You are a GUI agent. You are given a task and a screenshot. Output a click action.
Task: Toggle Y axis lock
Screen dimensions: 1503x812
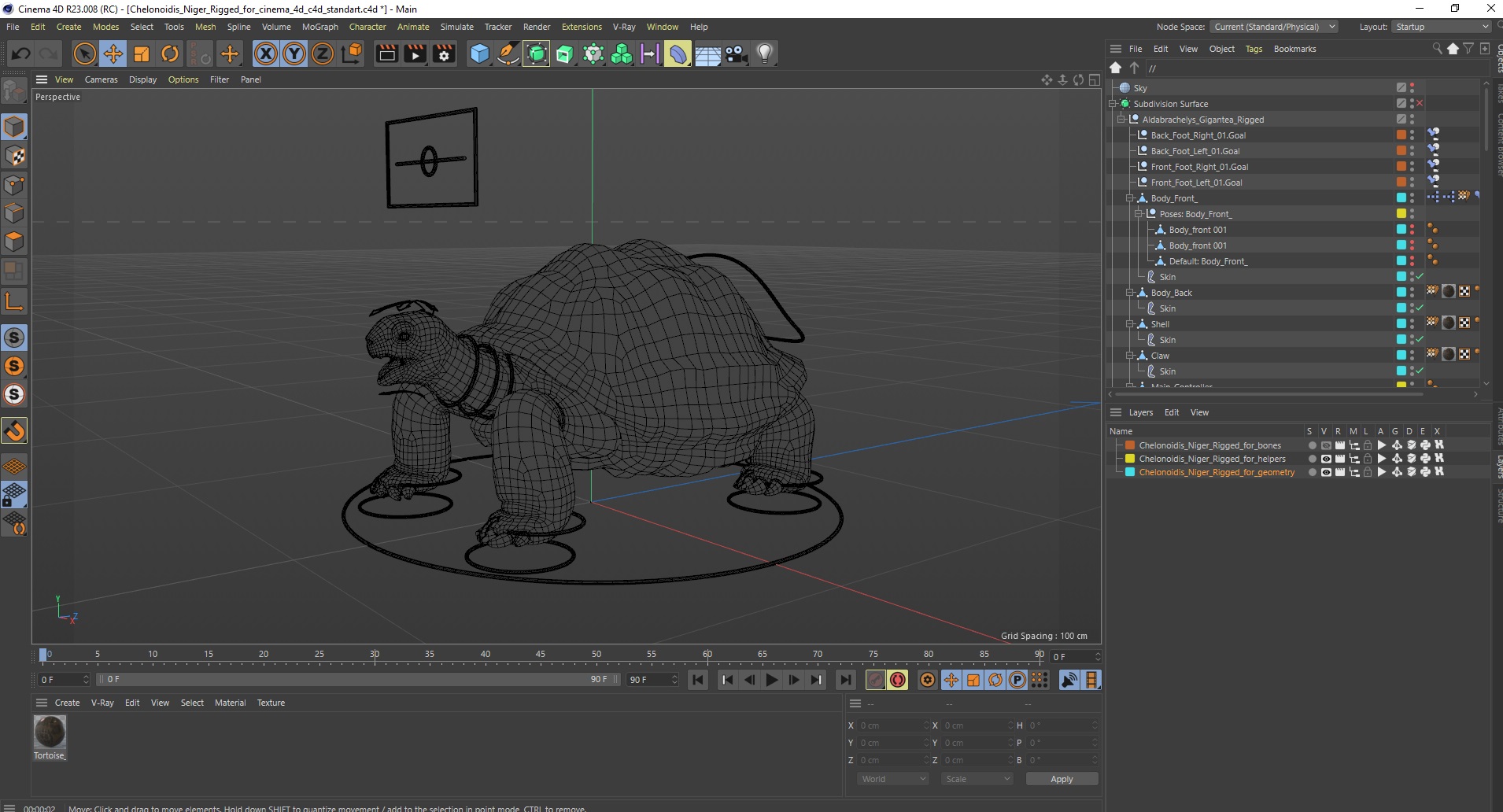click(294, 54)
